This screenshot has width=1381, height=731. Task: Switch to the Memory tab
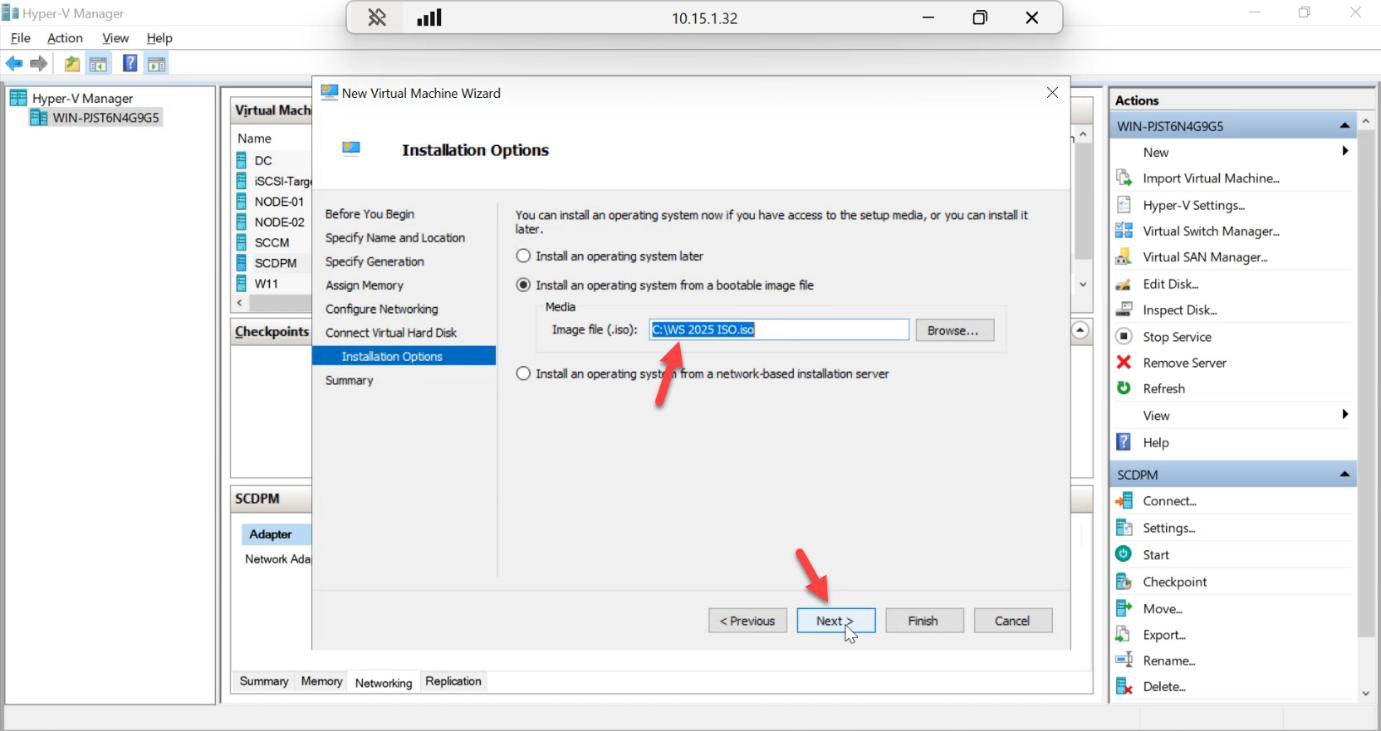pyautogui.click(x=322, y=681)
